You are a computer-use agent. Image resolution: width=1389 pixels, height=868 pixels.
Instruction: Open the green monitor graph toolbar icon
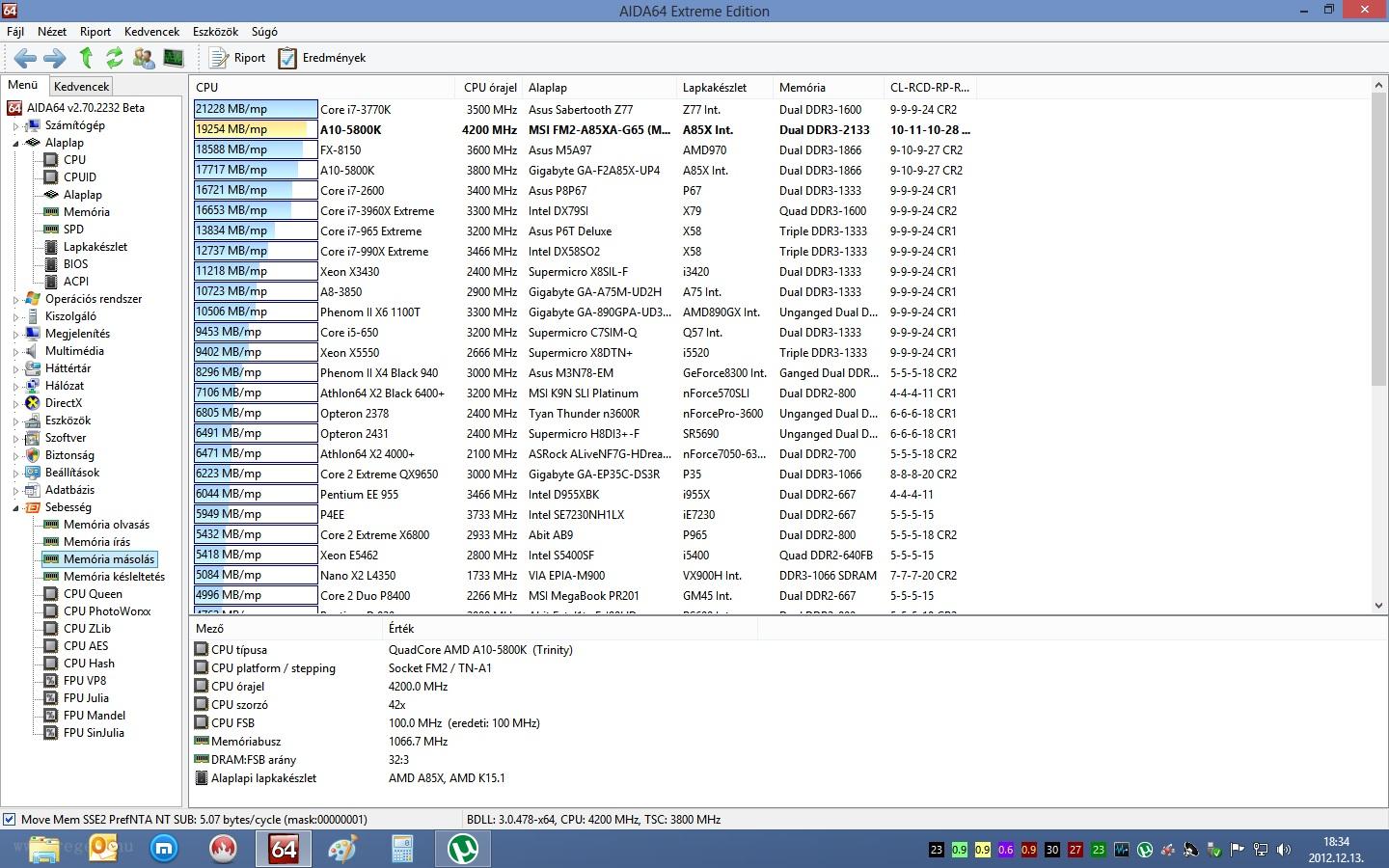174,58
